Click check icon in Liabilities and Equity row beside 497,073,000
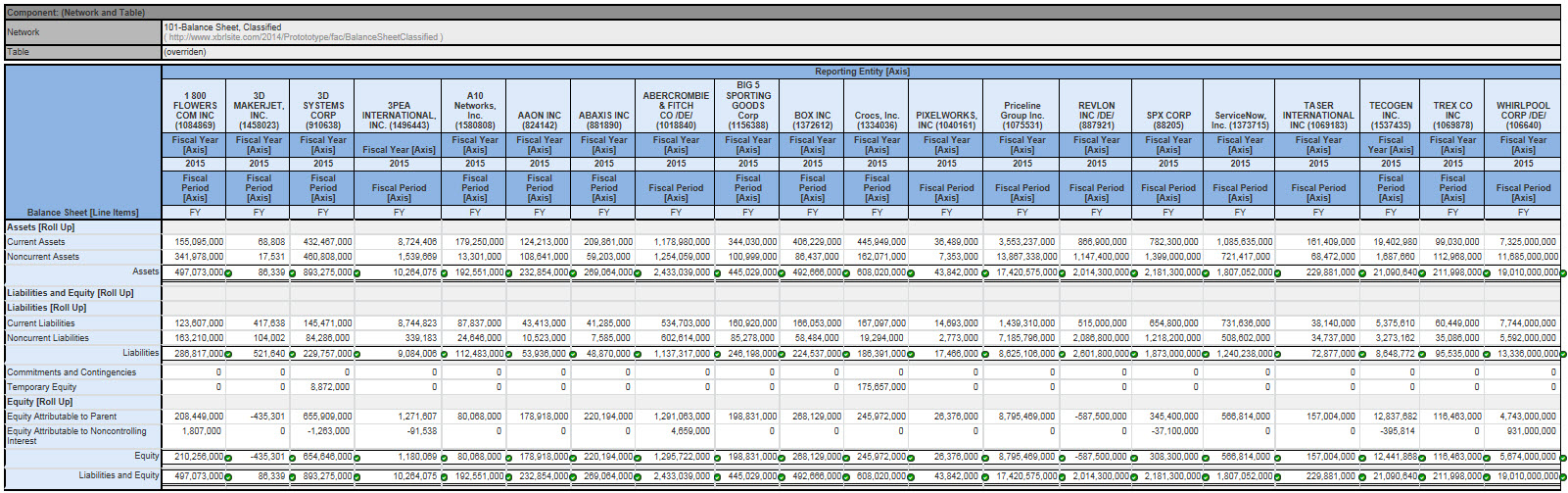The height and width of the screenshot is (493, 1568). pyautogui.click(x=228, y=477)
